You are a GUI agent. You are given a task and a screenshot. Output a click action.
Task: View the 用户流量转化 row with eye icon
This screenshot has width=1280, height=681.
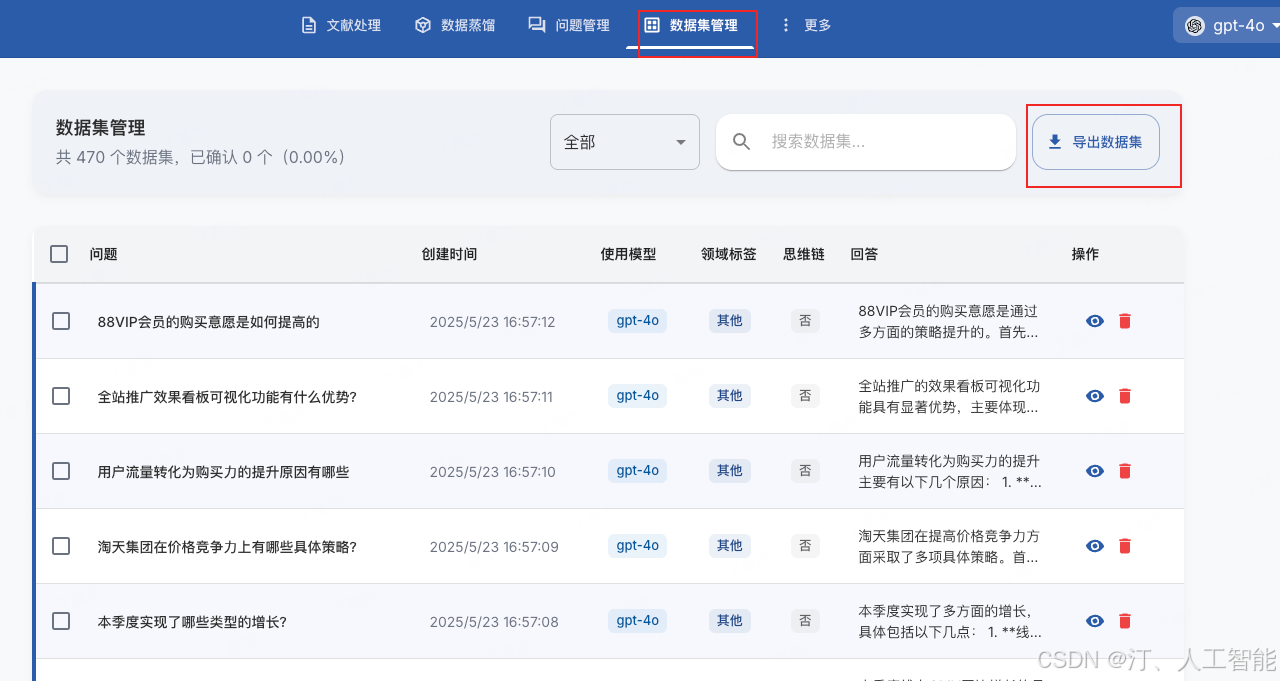click(x=1095, y=471)
